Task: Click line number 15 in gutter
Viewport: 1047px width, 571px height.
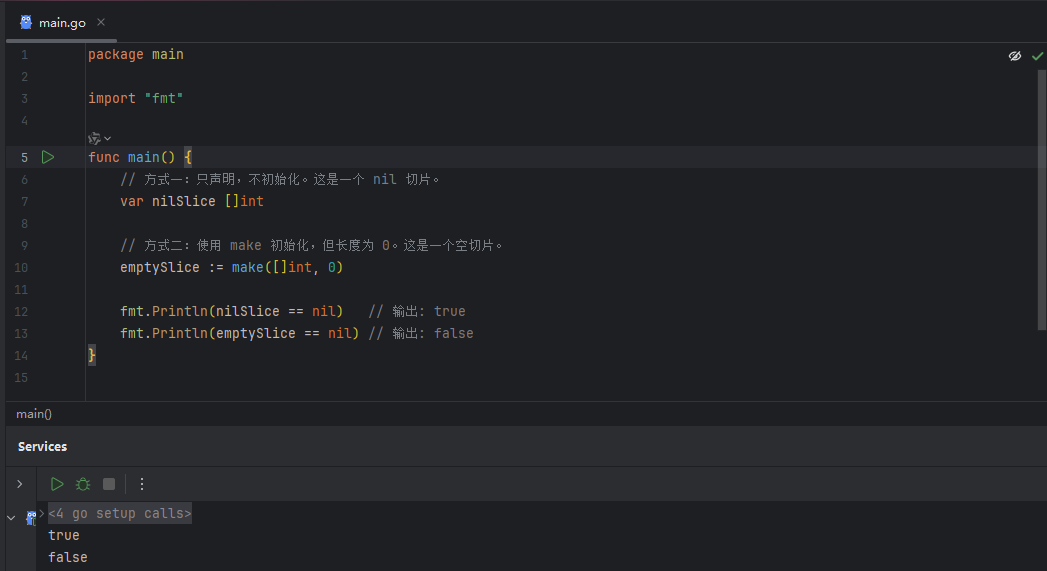Action: point(21,378)
